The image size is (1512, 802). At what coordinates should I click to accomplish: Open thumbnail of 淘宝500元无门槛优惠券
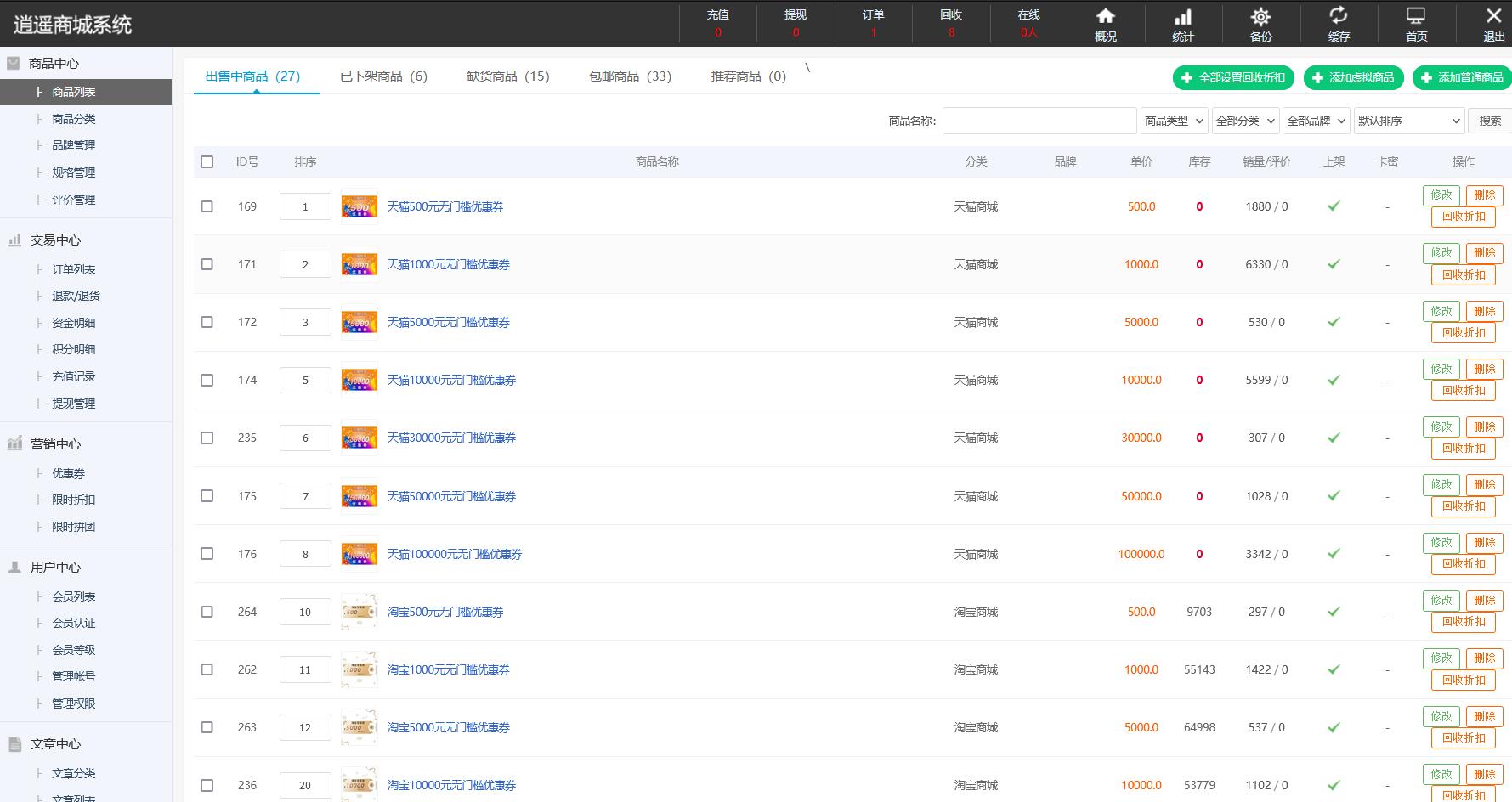[359, 612]
